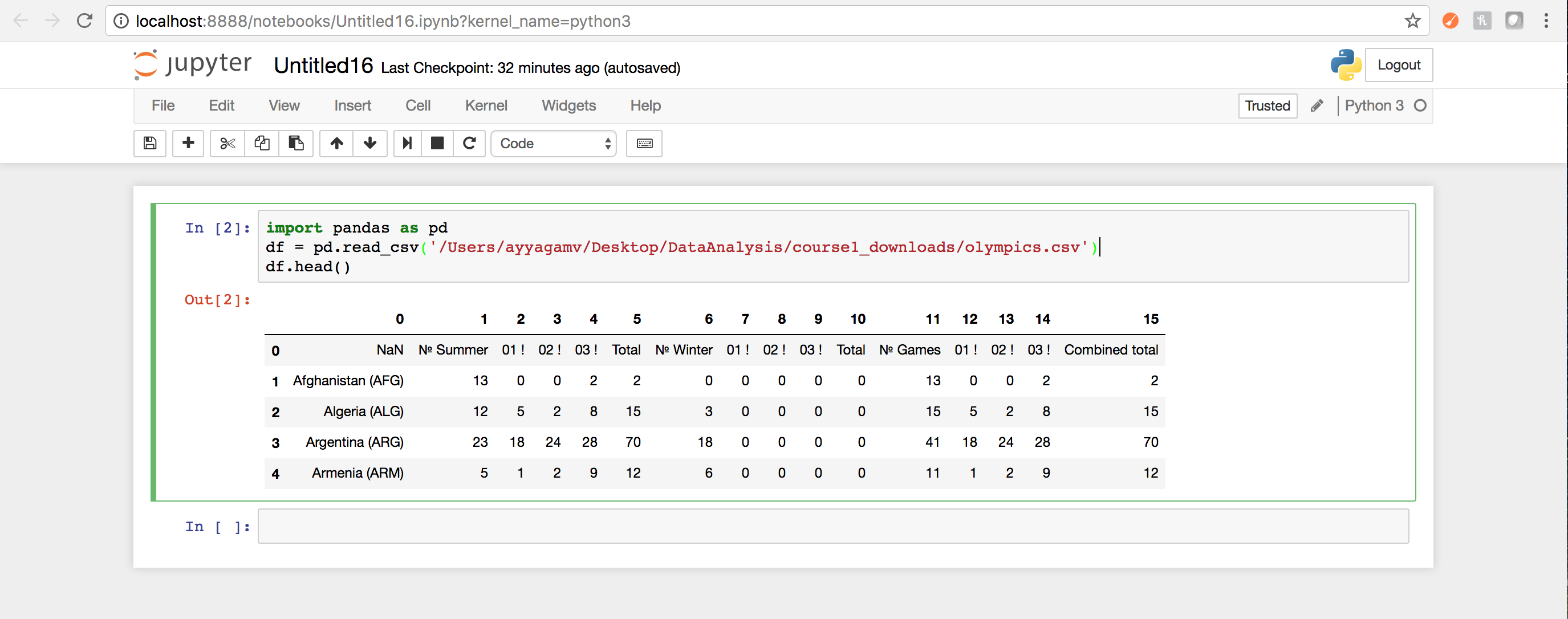Click the df.head() line in code cell

click(x=308, y=267)
